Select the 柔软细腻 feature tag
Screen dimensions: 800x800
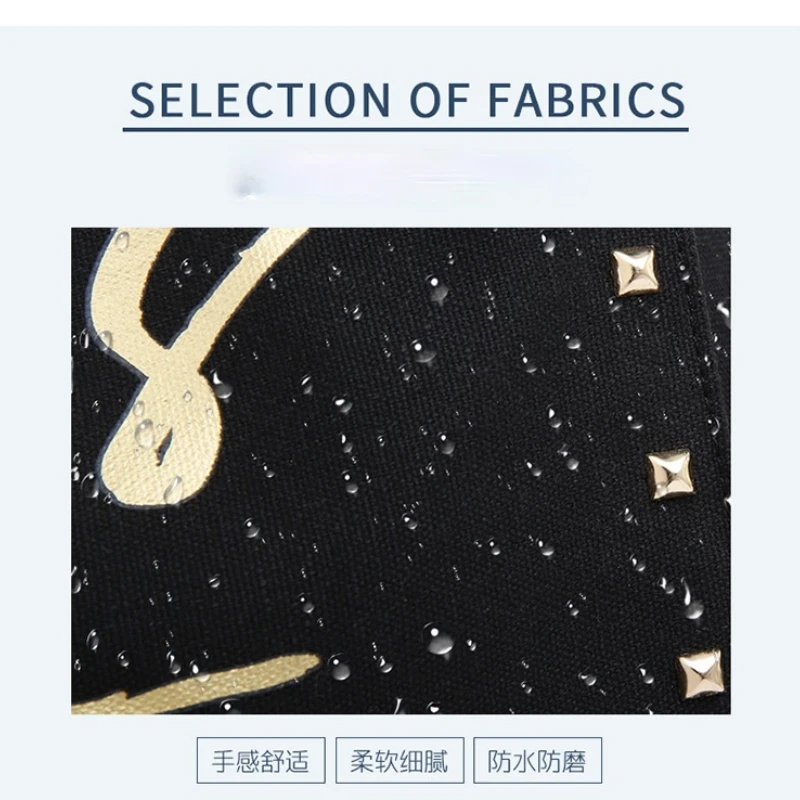(x=399, y=760)
